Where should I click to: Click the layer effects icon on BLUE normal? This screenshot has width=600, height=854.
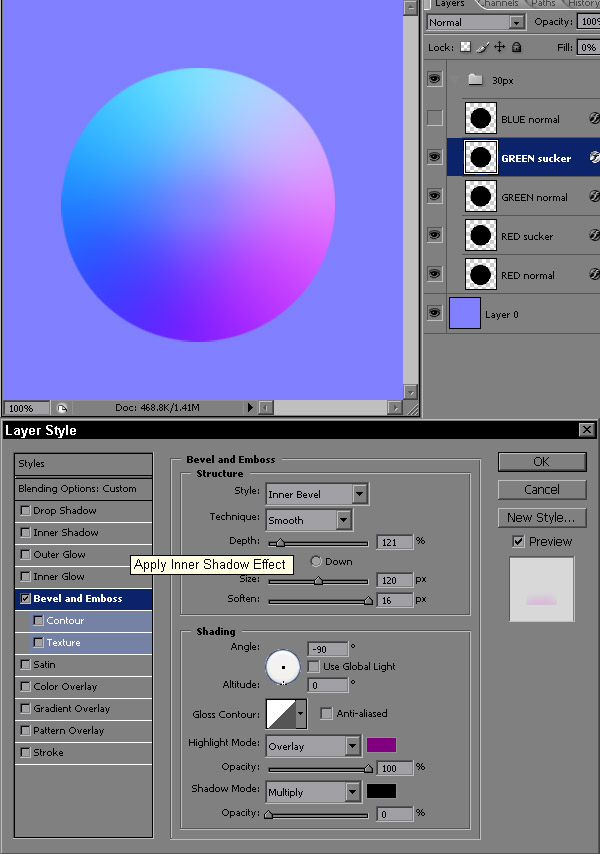pyautogui.click(x=595, y=119)
